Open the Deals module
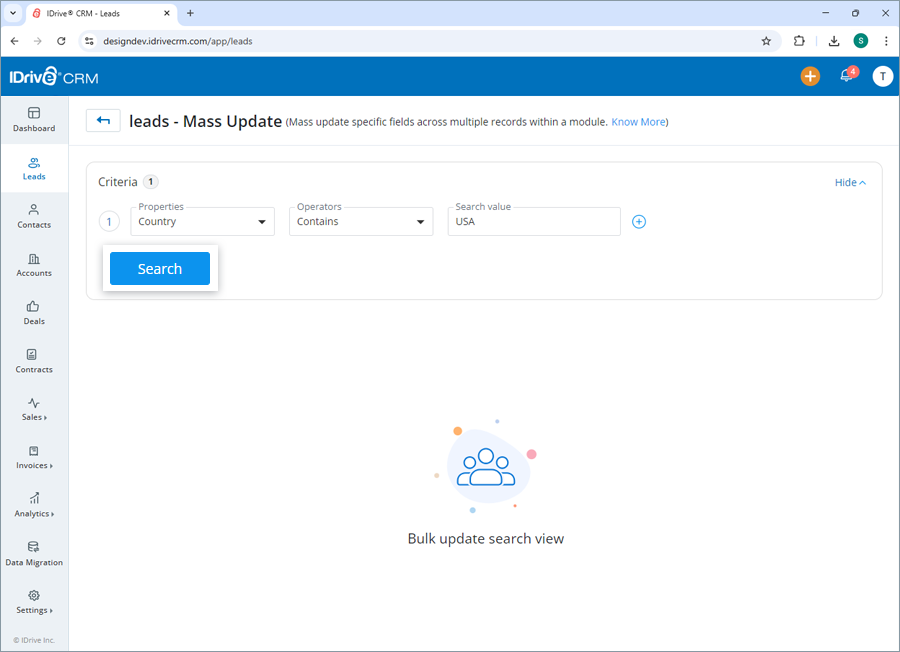This screenshot has height=652, width=900. [x=33, y=313]
